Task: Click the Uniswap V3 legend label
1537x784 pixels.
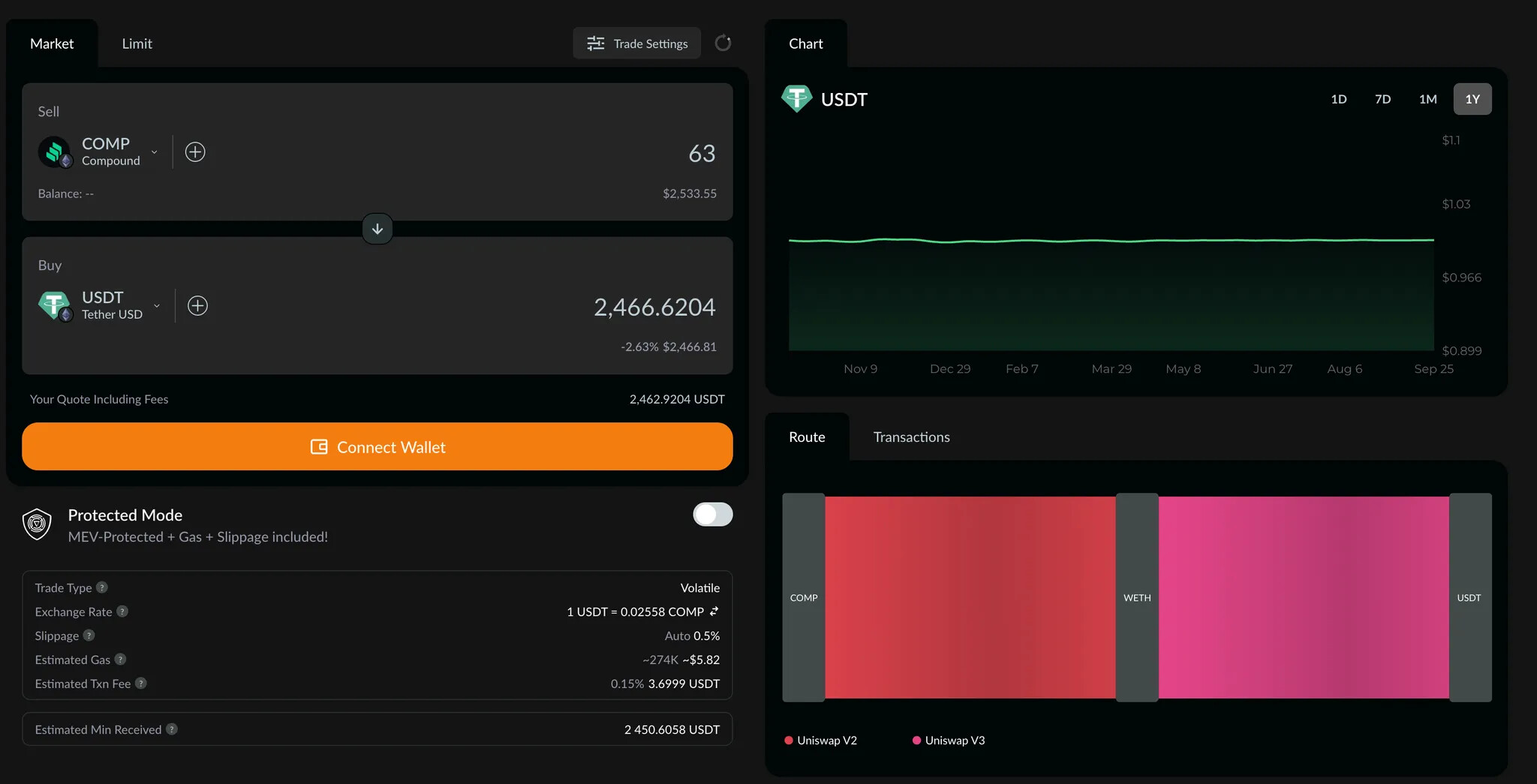Action: click(955, 740)
